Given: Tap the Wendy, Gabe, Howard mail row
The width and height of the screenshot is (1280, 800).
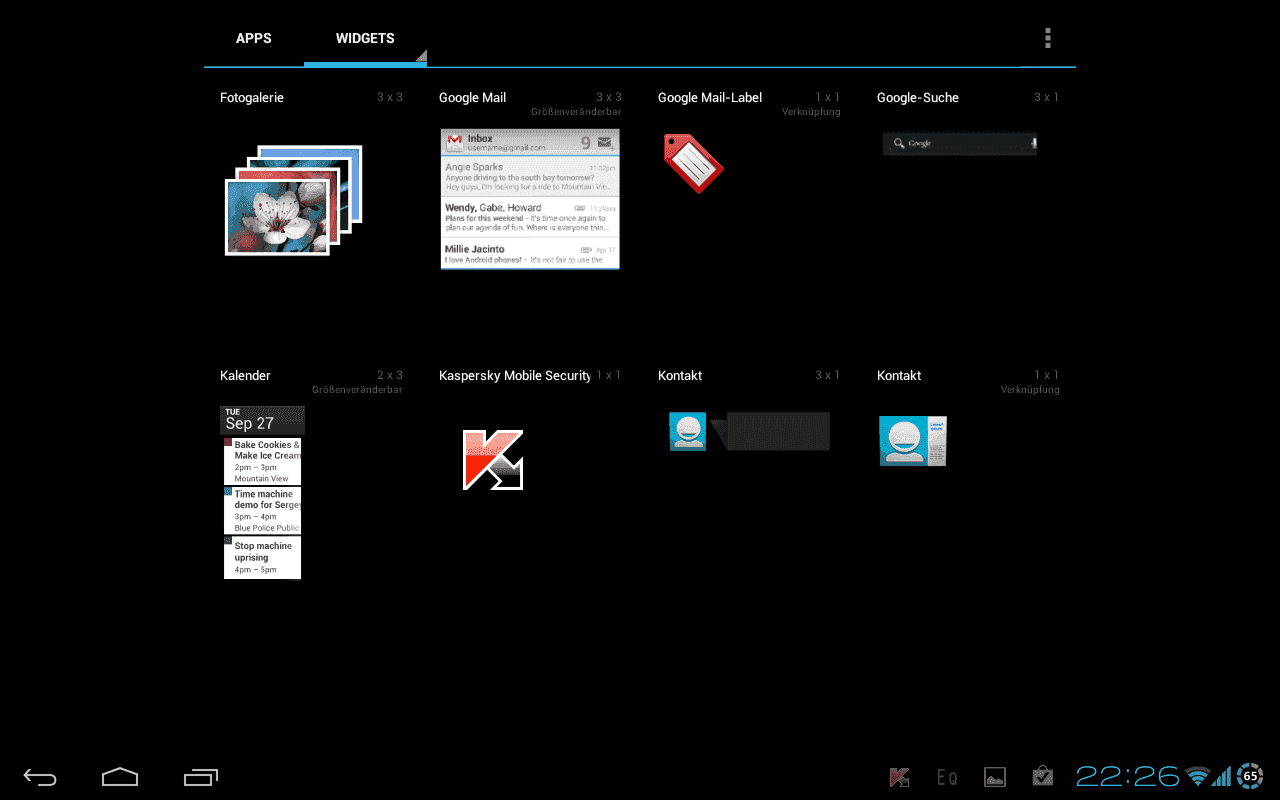Looking at the screenshot, I should coord(530,217).
